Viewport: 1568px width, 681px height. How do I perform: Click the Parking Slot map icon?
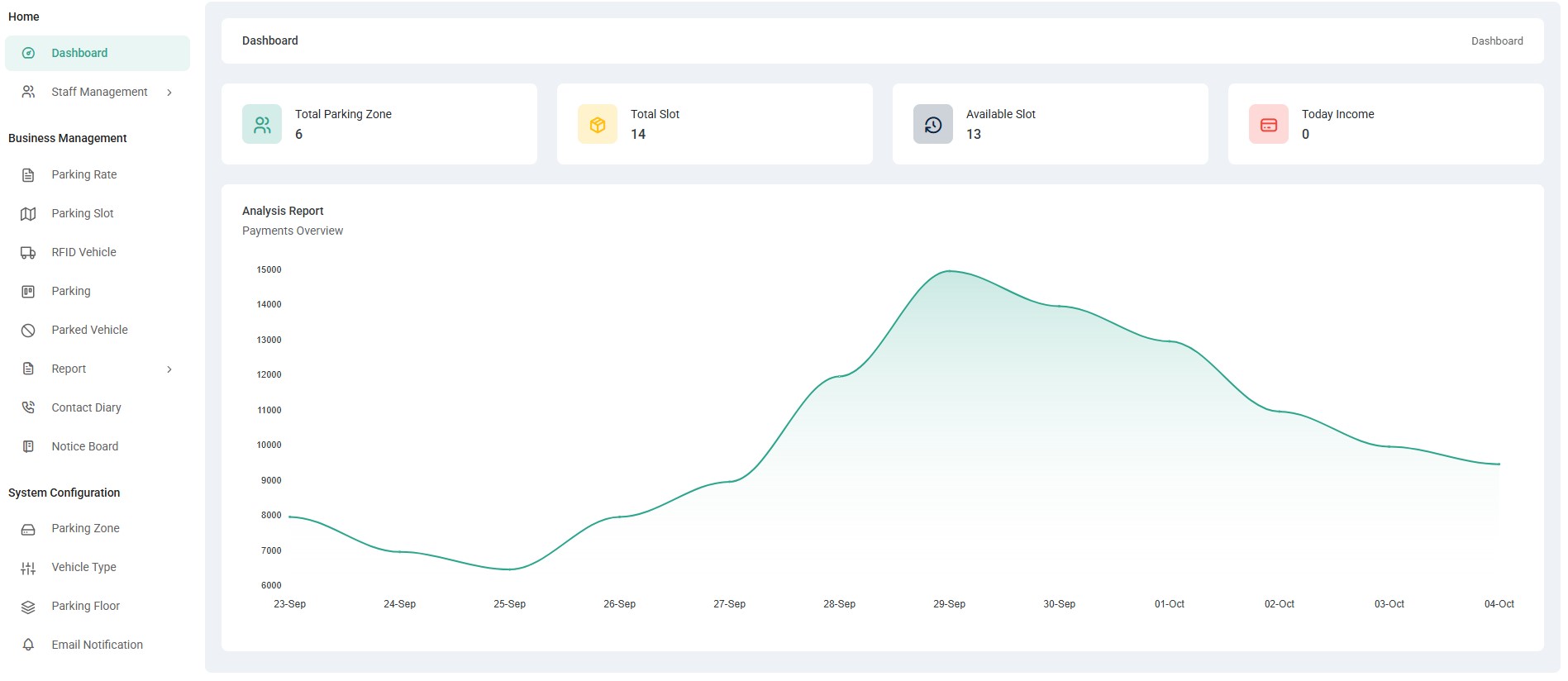click(28, 214)
